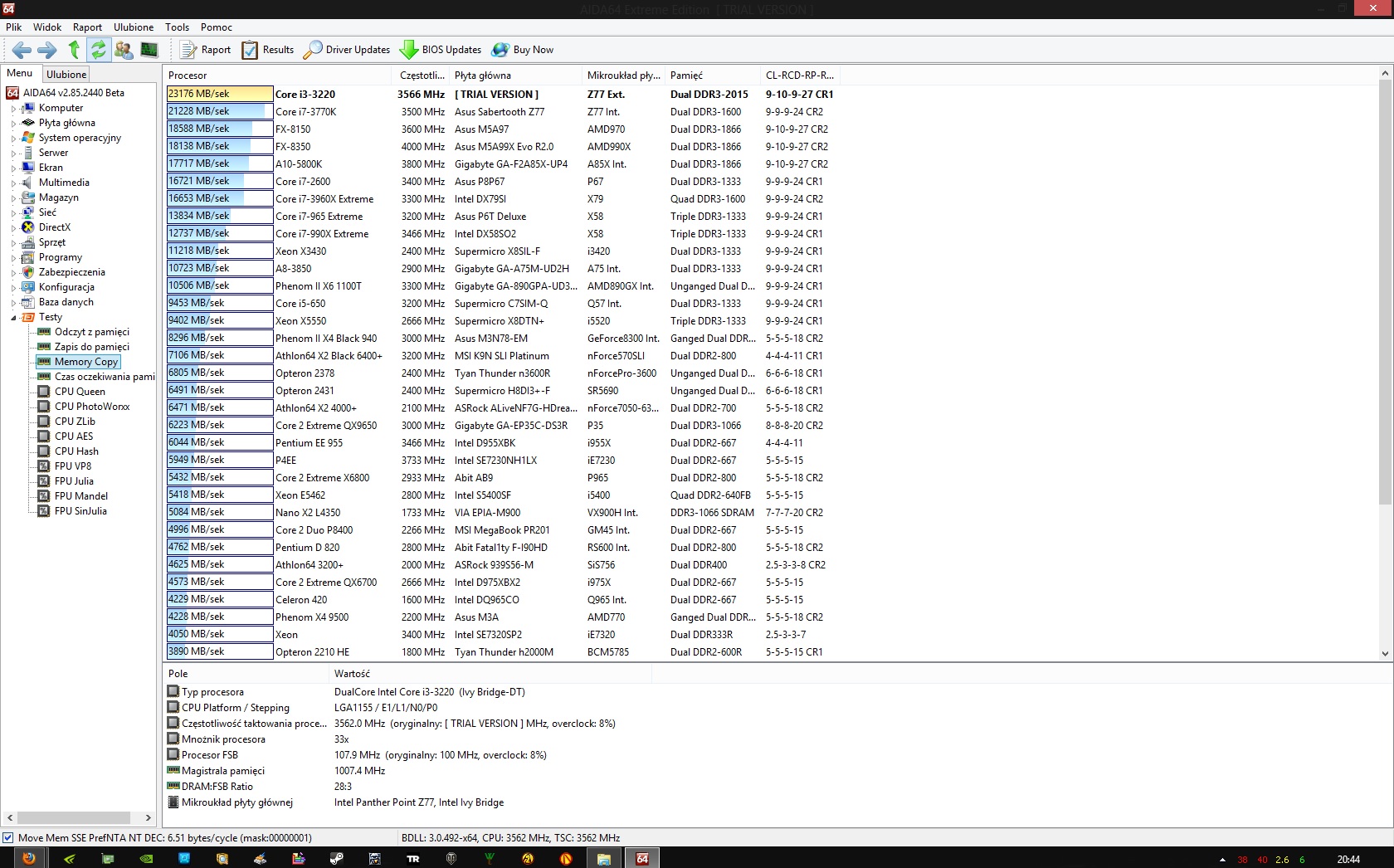Open the Pomoc menu

[x=217, y=27]
